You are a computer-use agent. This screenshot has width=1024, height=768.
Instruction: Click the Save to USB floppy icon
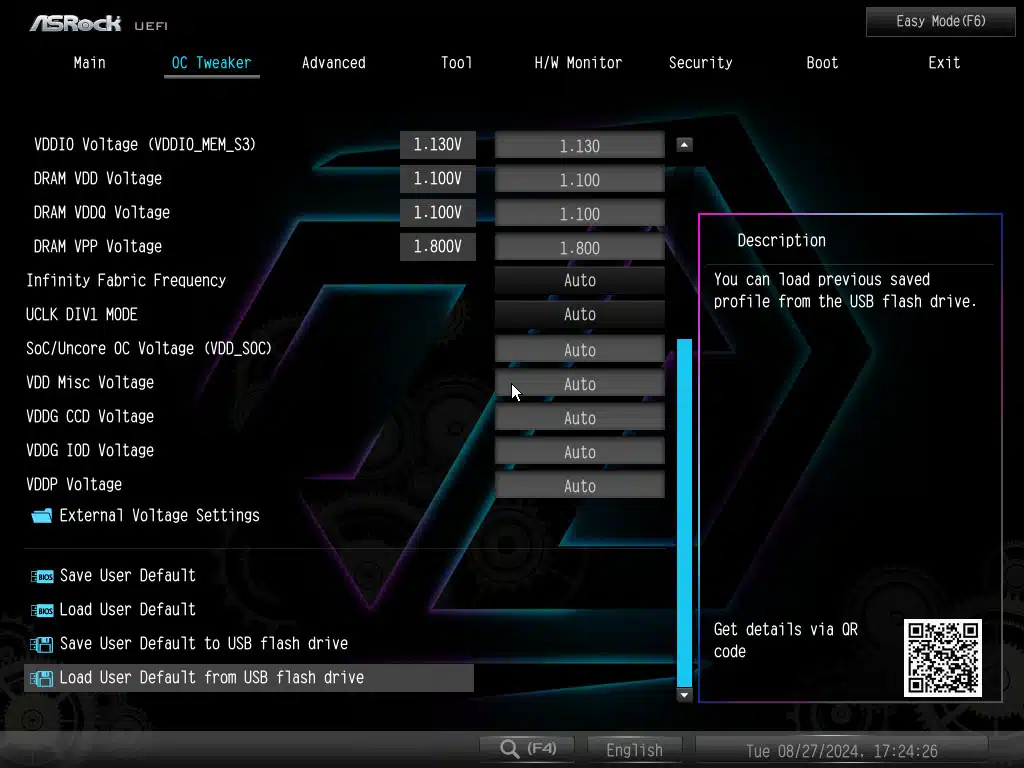click(42, 644)
